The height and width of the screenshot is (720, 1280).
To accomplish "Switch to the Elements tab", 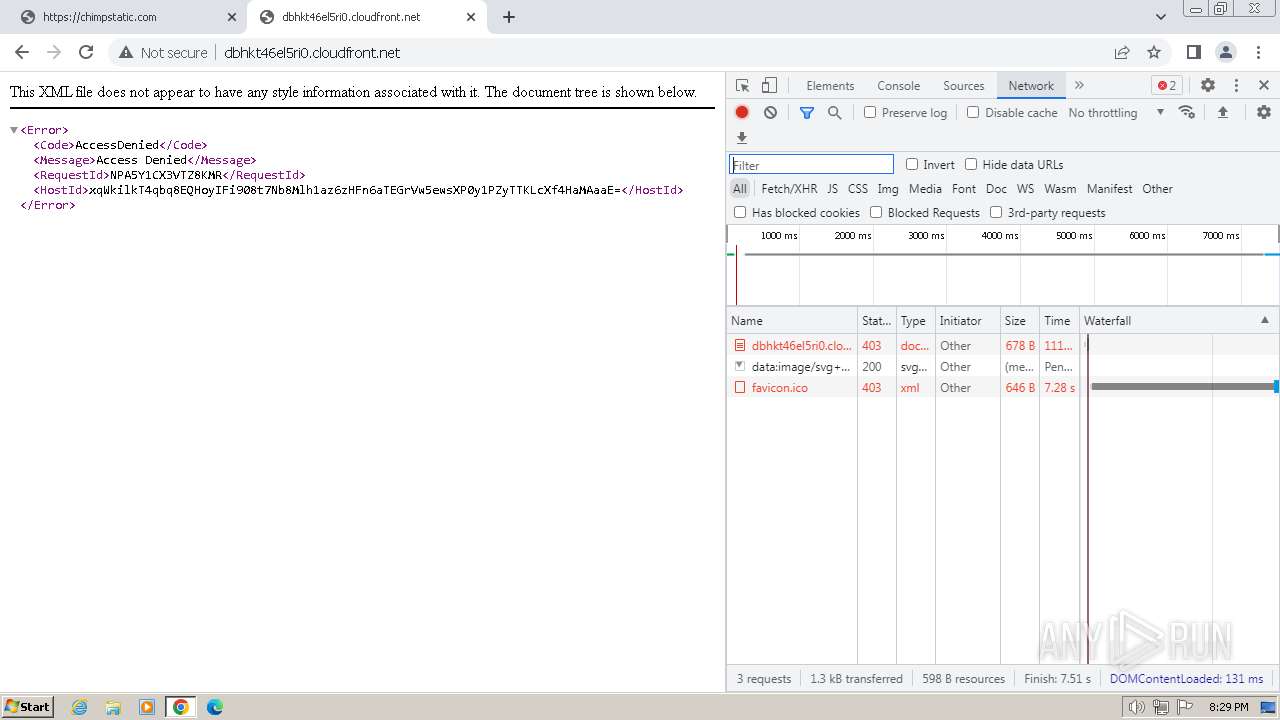I will 830,86.
